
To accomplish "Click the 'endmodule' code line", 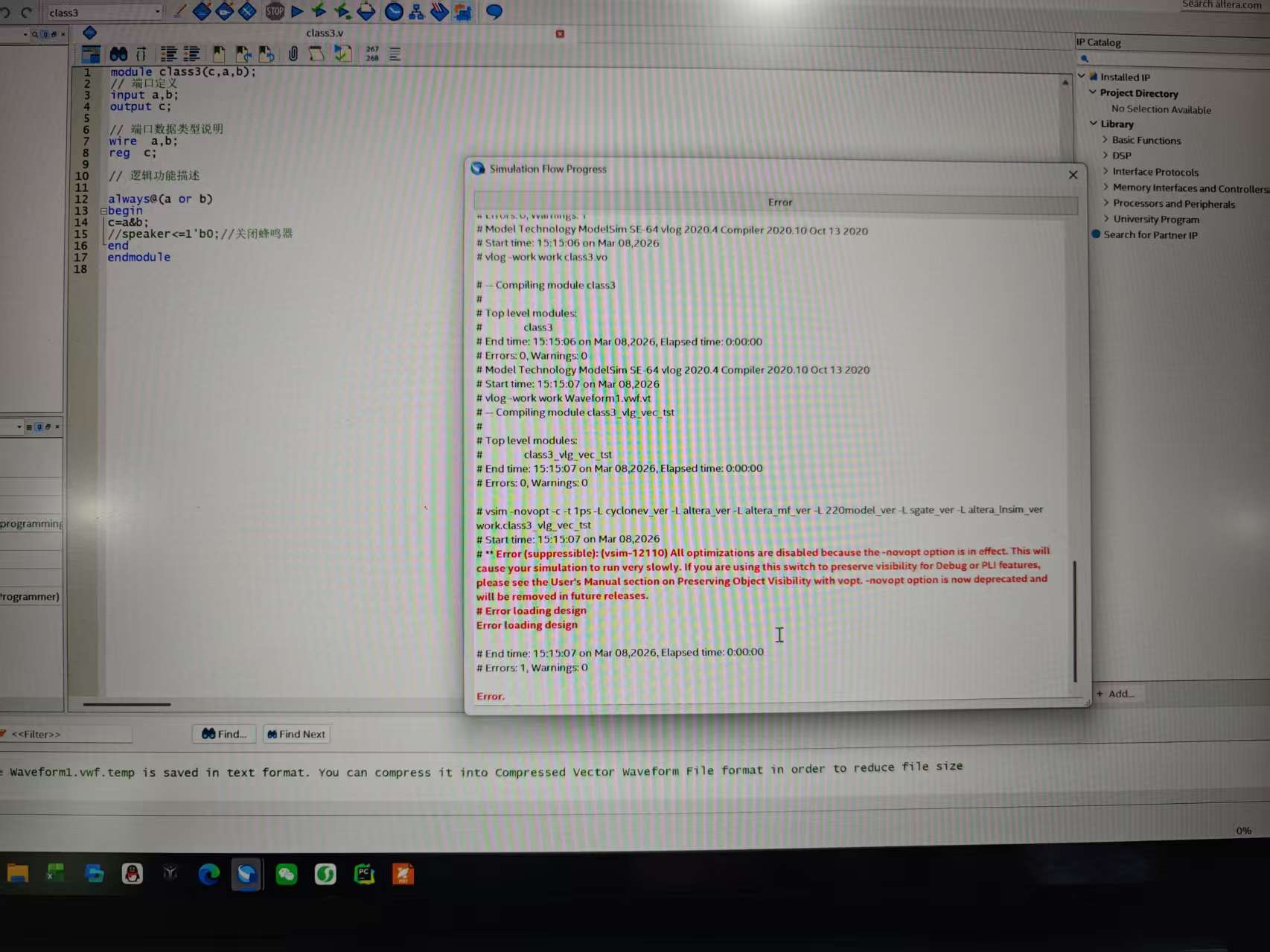I will tap(138, 258).
